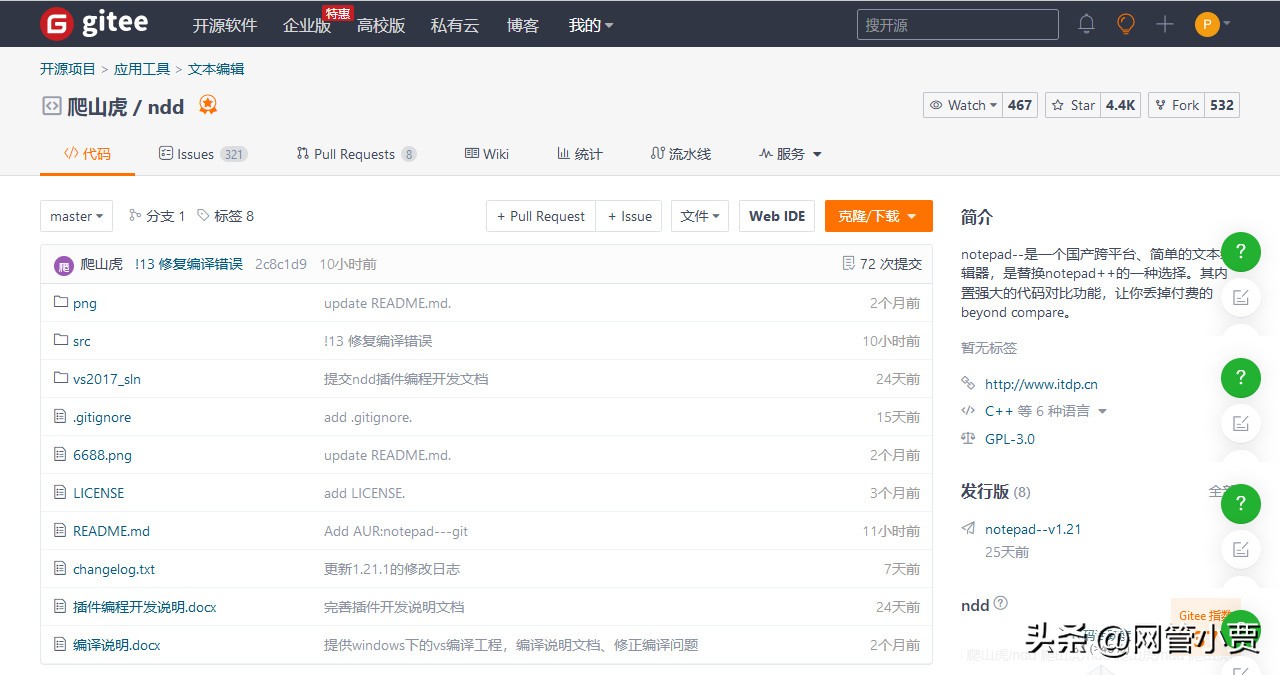
Task: Open the 插件编程开发说明.docx file
Action: point(145,606)
